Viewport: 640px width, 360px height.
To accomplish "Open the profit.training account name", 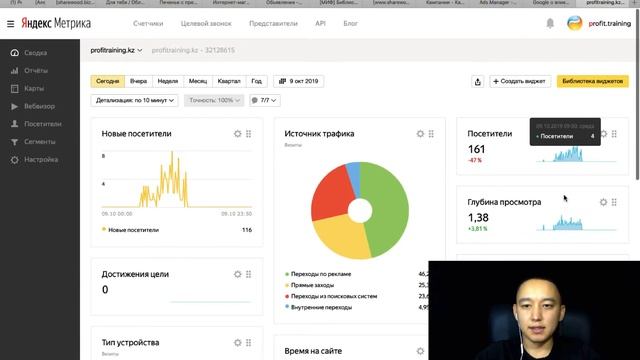I will click(x=609, y=24).
